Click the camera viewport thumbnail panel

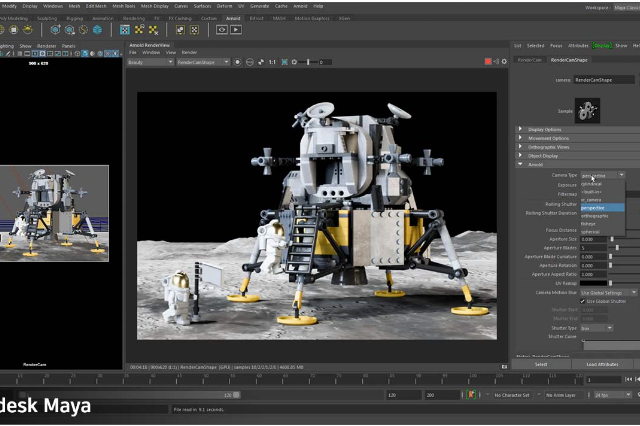point(54,213)
